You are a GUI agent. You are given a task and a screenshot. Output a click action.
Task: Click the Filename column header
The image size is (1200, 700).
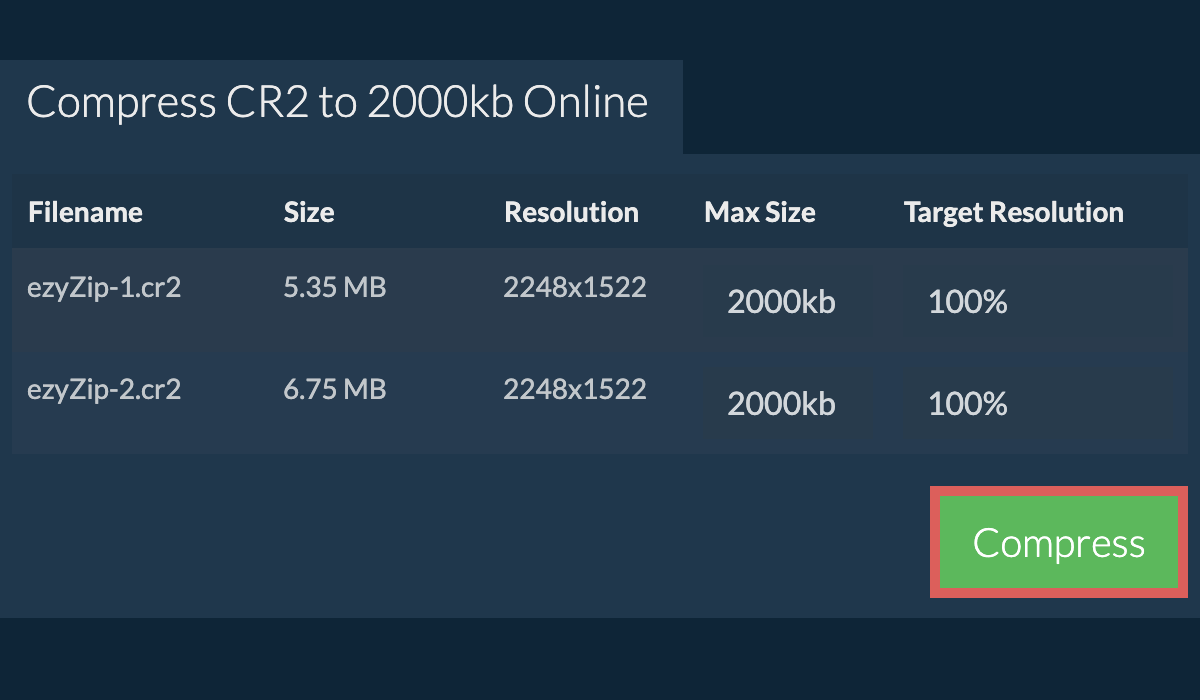tap(85, 212)
